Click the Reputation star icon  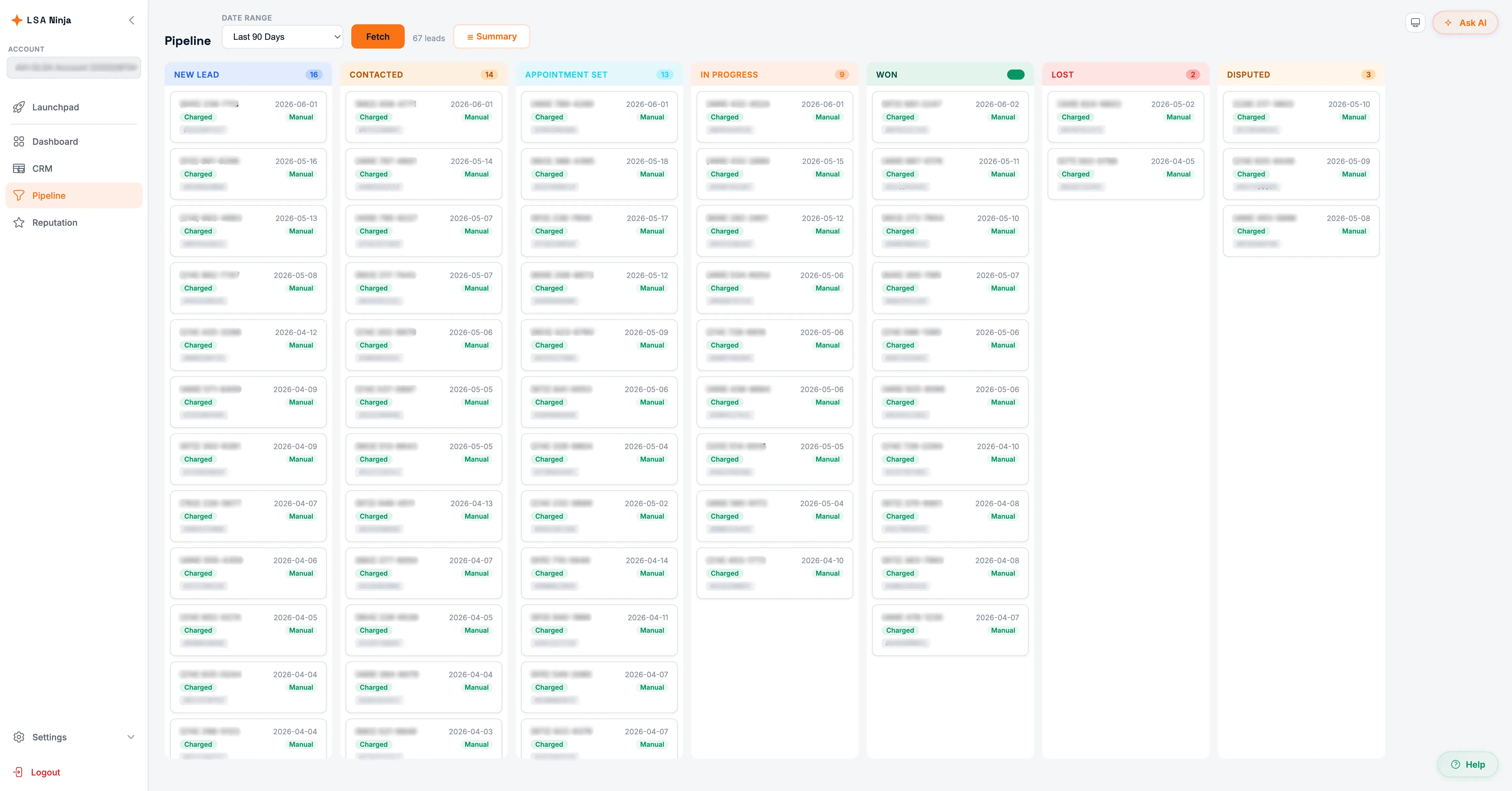(x=19, y=222)
